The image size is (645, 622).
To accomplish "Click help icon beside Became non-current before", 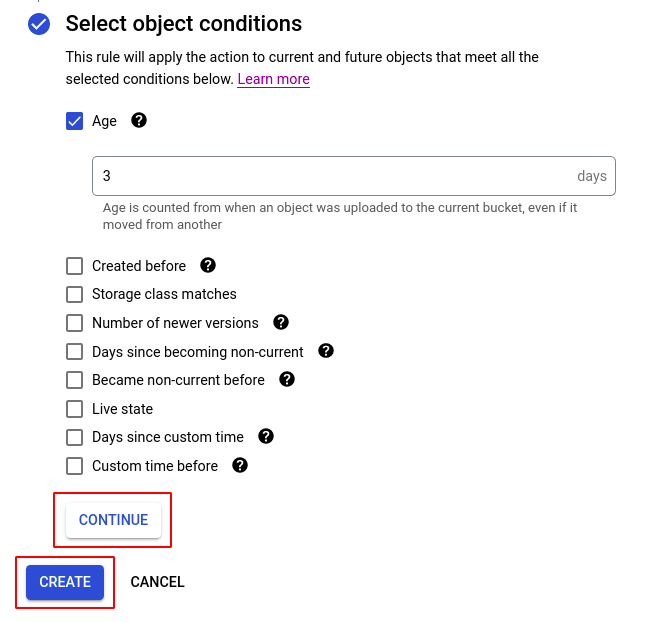I will coord(287,379).
